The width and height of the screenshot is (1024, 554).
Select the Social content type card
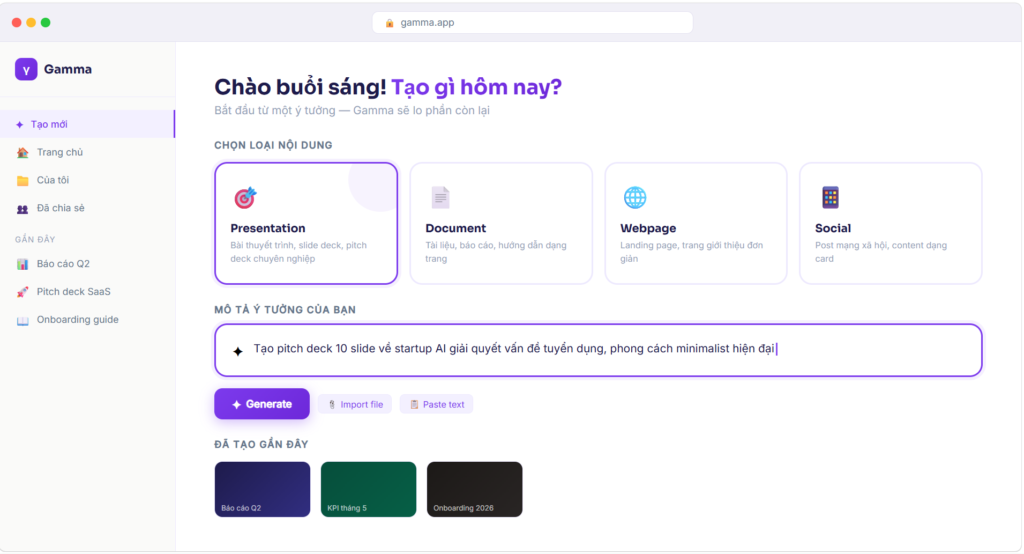pyautogui.click(x=891, y=223)
